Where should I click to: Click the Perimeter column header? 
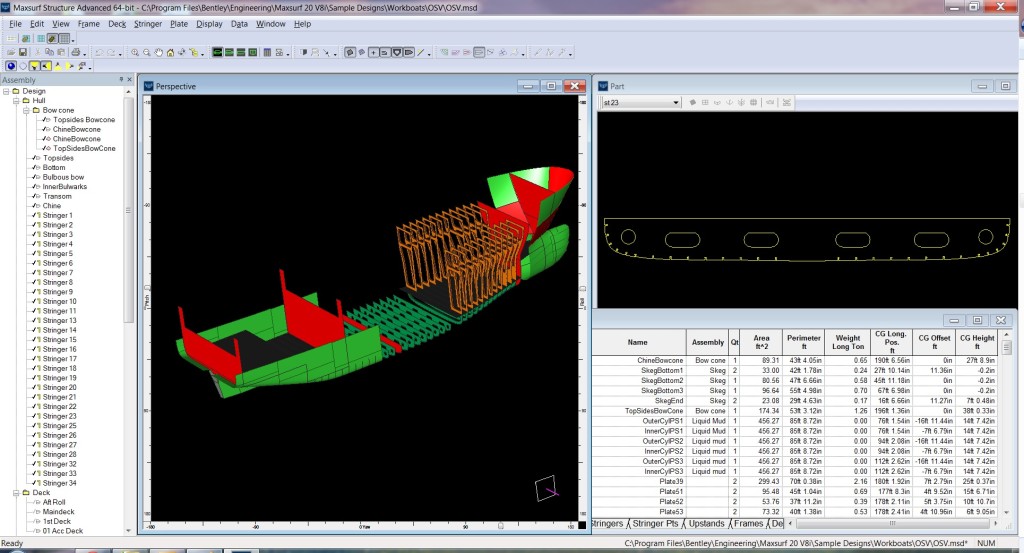coord(803,342)
